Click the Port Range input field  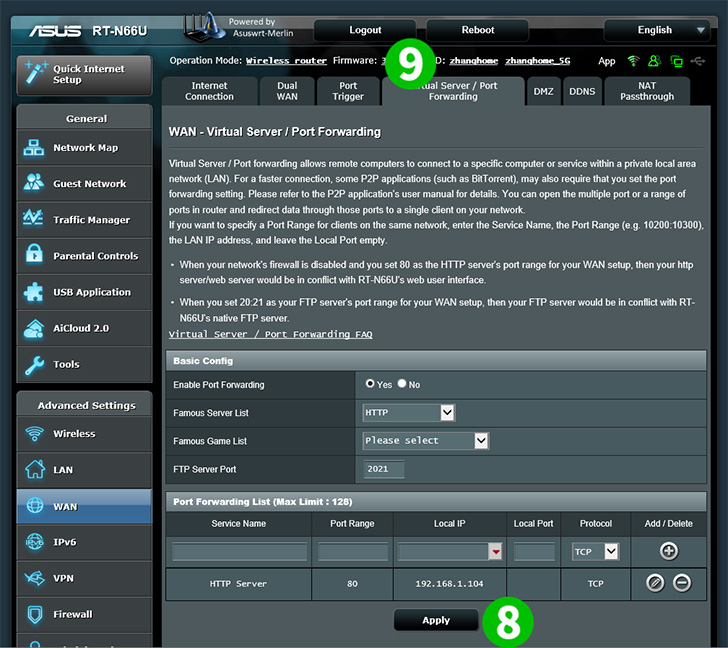353,552
